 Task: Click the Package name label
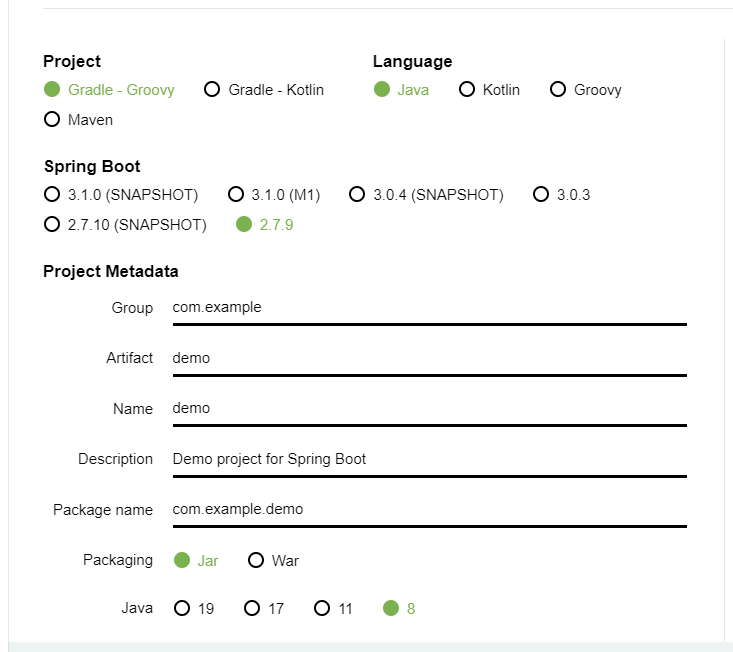pos(103,509)
